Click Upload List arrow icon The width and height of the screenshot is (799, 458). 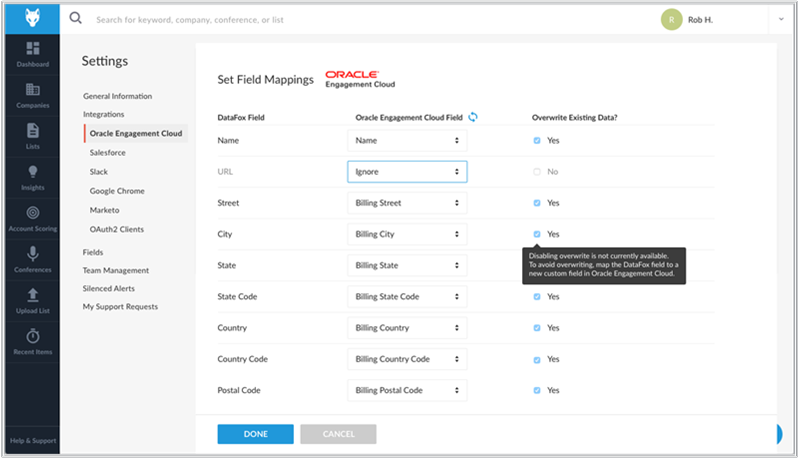click(x=32, y=295)
